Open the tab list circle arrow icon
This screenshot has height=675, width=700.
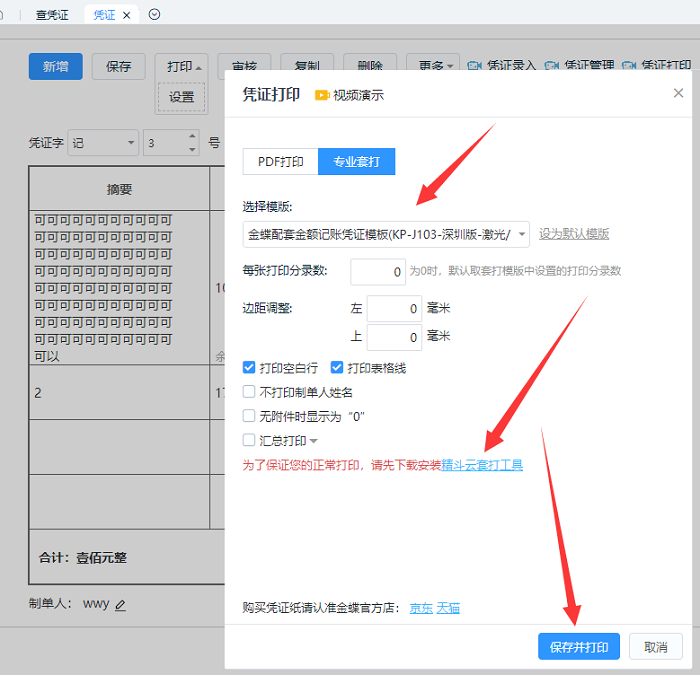pos(154,14)
